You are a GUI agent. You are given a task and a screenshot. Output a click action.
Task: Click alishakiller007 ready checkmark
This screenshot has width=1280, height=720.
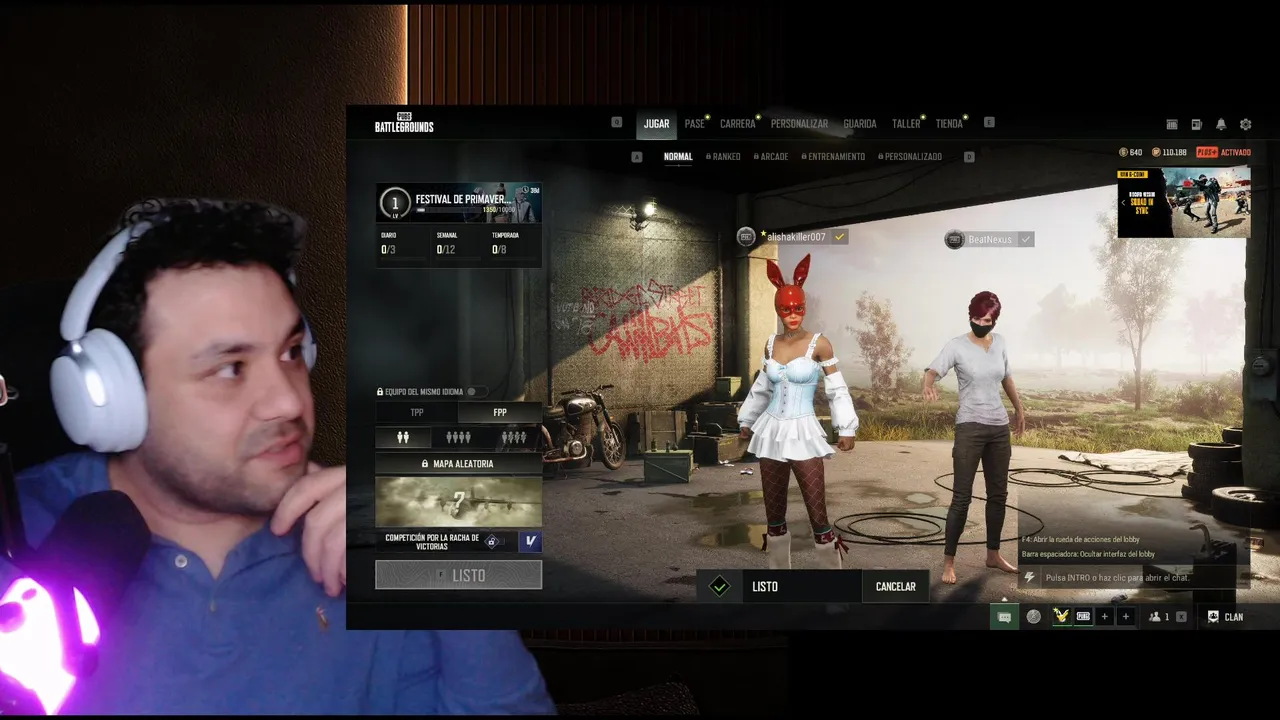click(x=840, y=237)
